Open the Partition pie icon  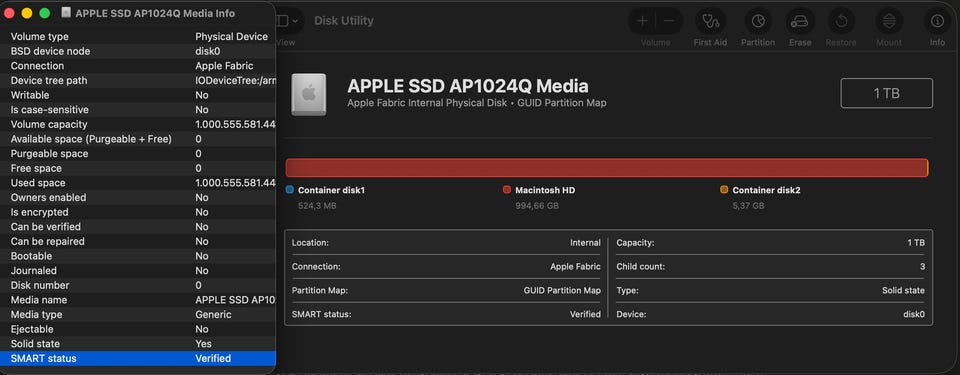[758, 21]
